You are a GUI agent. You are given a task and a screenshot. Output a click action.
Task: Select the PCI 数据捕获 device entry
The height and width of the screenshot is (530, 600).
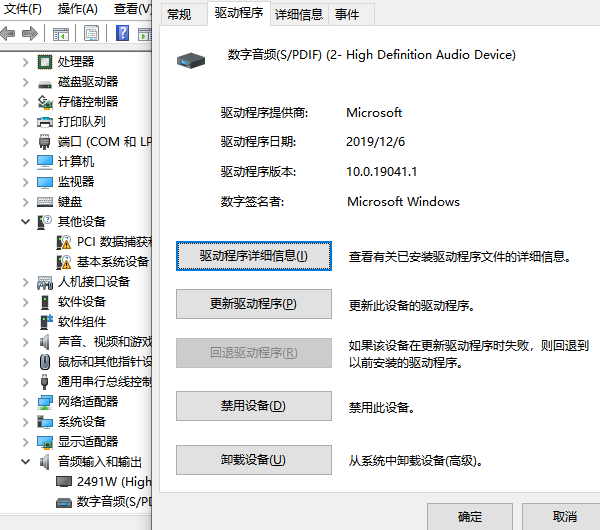tap(114, 242)
